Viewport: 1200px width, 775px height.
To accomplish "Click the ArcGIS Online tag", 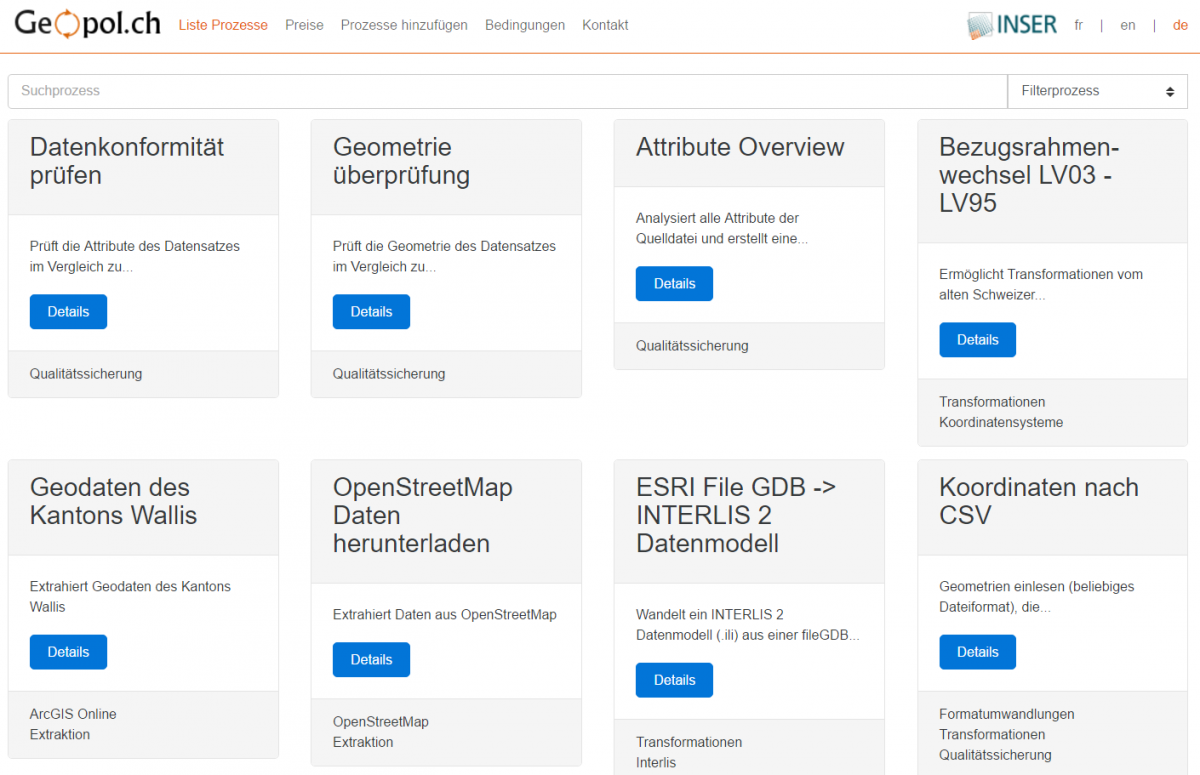I will click(73, 714).
